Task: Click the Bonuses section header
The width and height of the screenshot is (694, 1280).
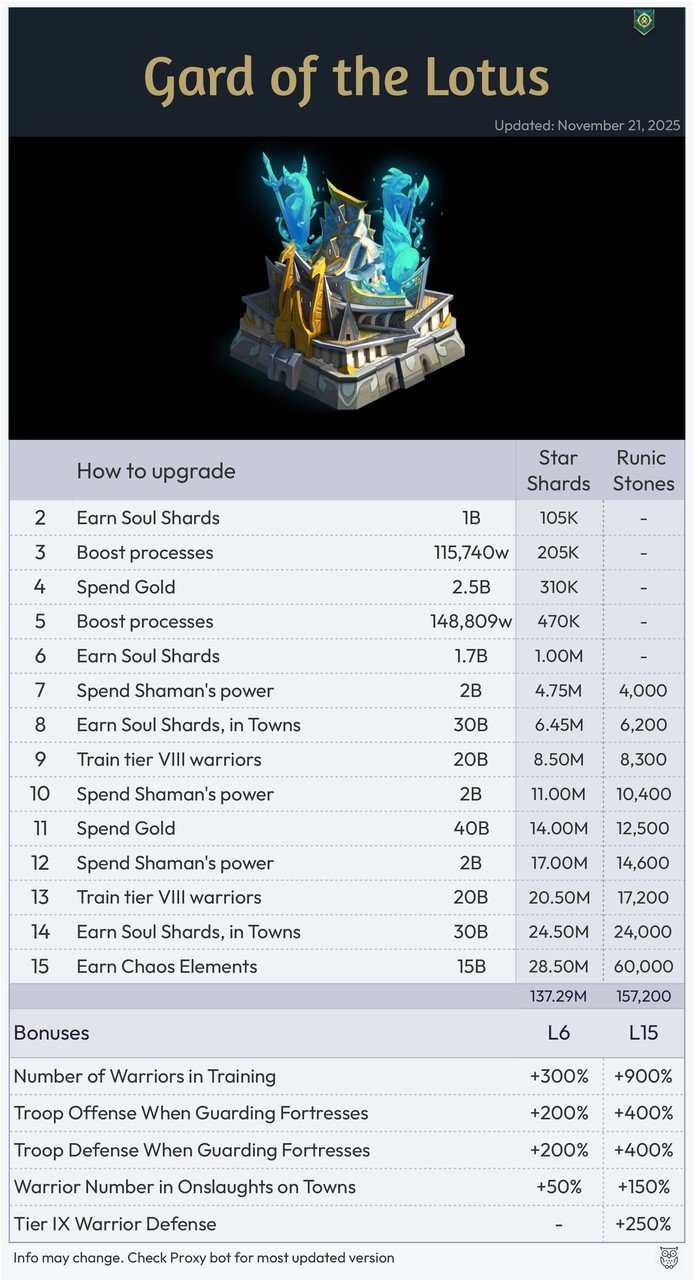Action: [x=52, y=1033]
